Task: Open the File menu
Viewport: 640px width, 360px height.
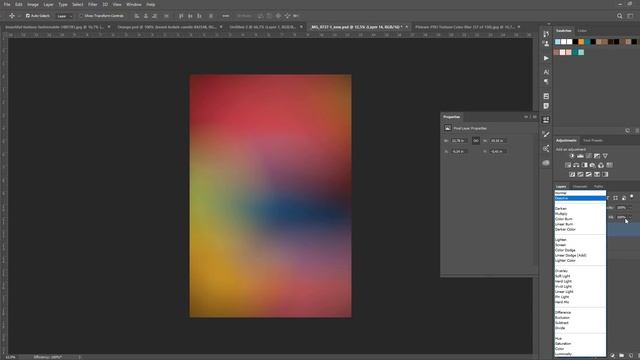Action: point(7,4)
